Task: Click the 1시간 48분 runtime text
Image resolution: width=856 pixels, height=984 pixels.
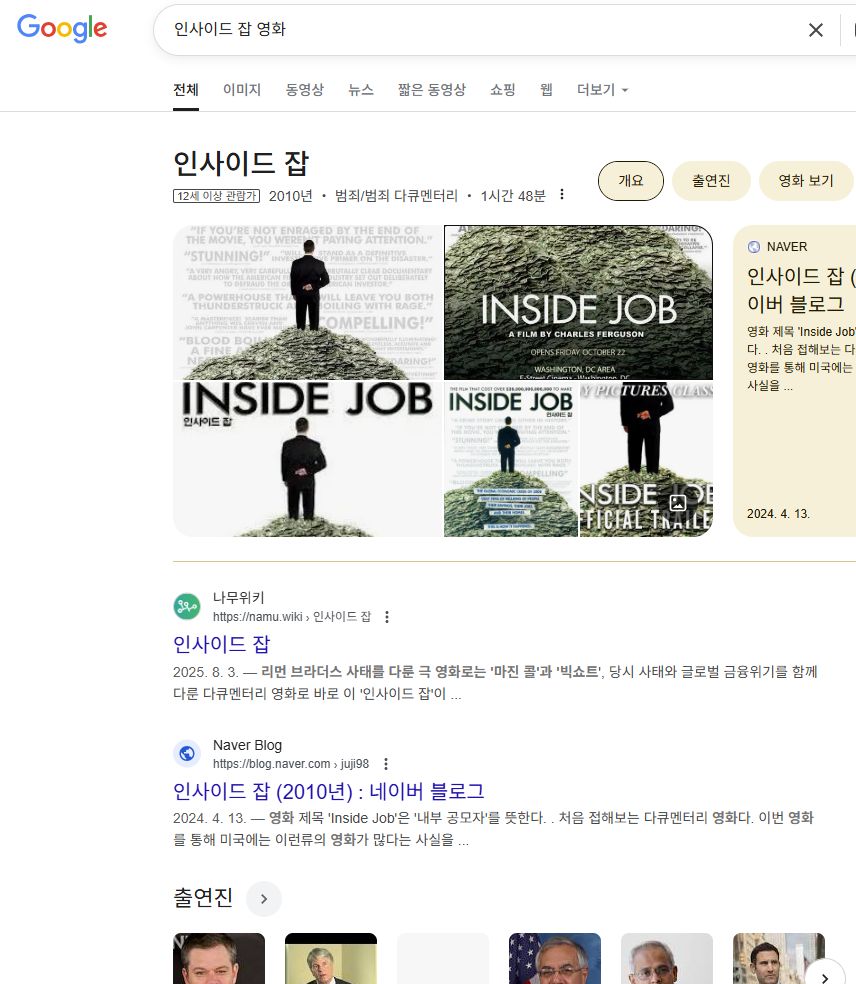Action: tap(513, 196)
